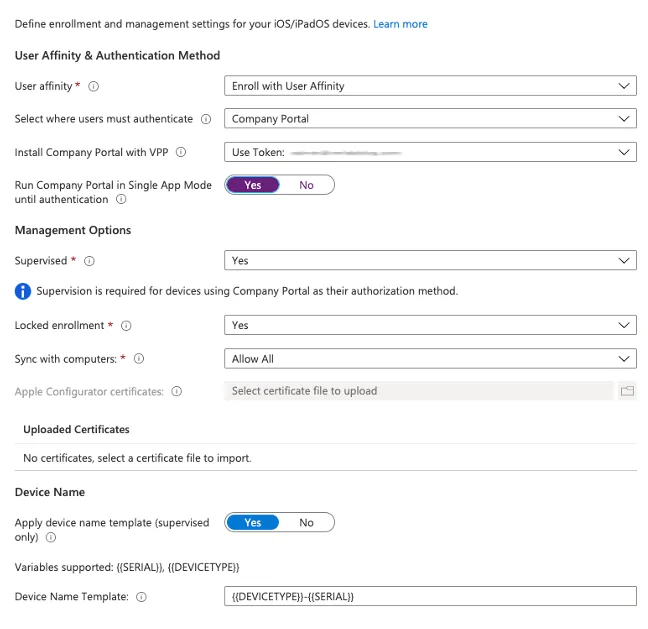The height and width of the screenshot is (629, 648).
Task: Click the Device Name Template text field
Action: click(430, 597)
